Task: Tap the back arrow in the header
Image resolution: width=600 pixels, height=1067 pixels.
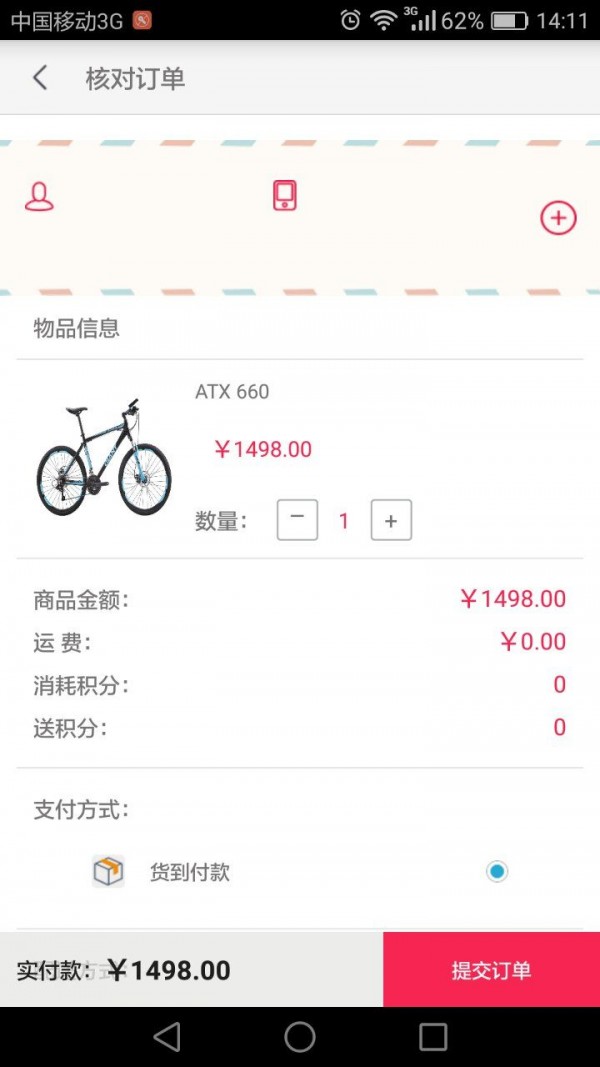Action: [x=40, y=78]
